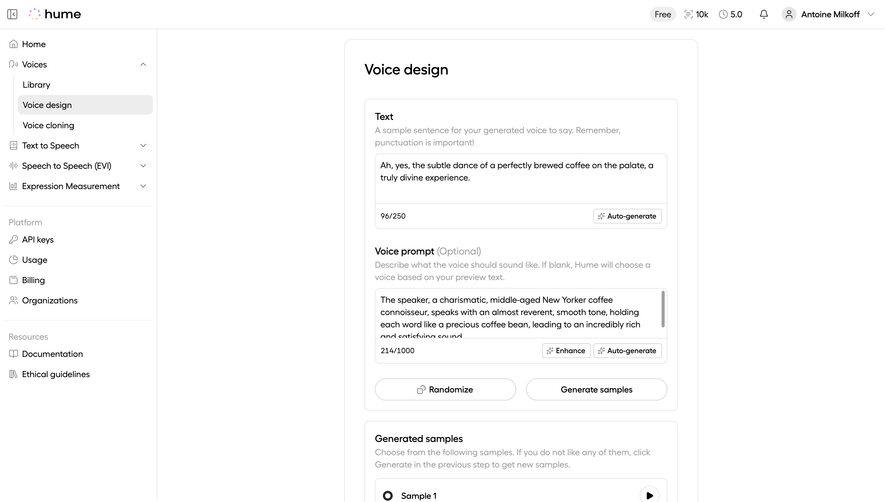Image resolution: width=885 pixels, height=502 pixels.
Task: Click the Home house icon
Action: pos(14,44)
